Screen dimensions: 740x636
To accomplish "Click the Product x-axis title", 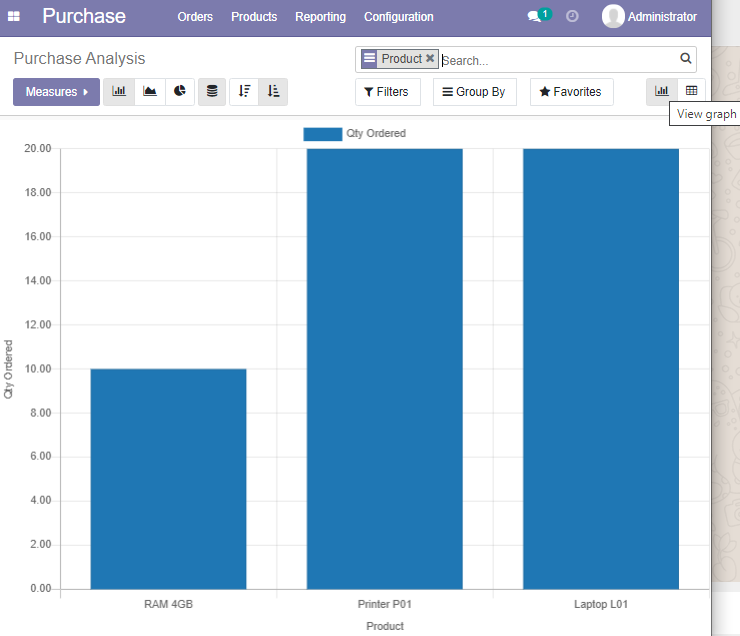I will point(385,626).
